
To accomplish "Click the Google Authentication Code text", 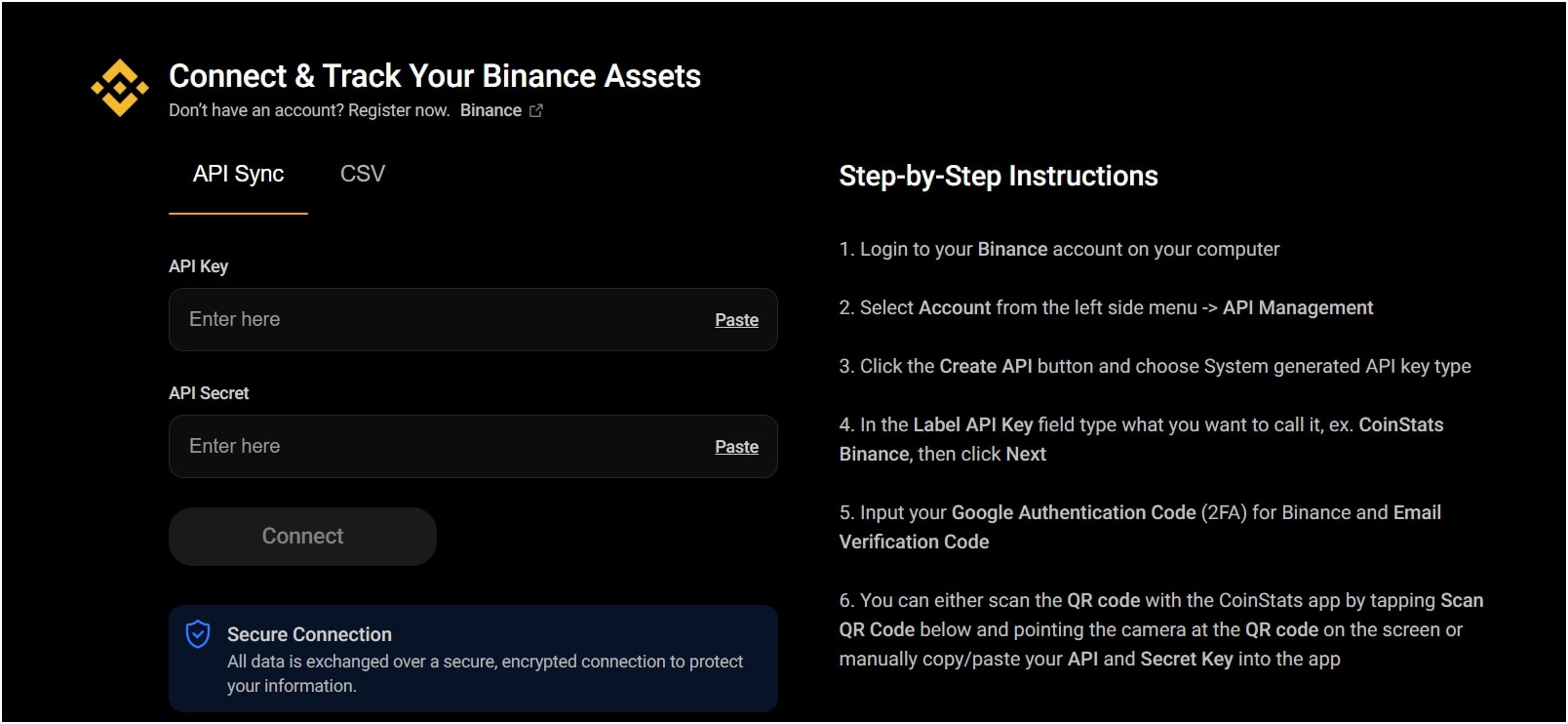I will 1074,513.
